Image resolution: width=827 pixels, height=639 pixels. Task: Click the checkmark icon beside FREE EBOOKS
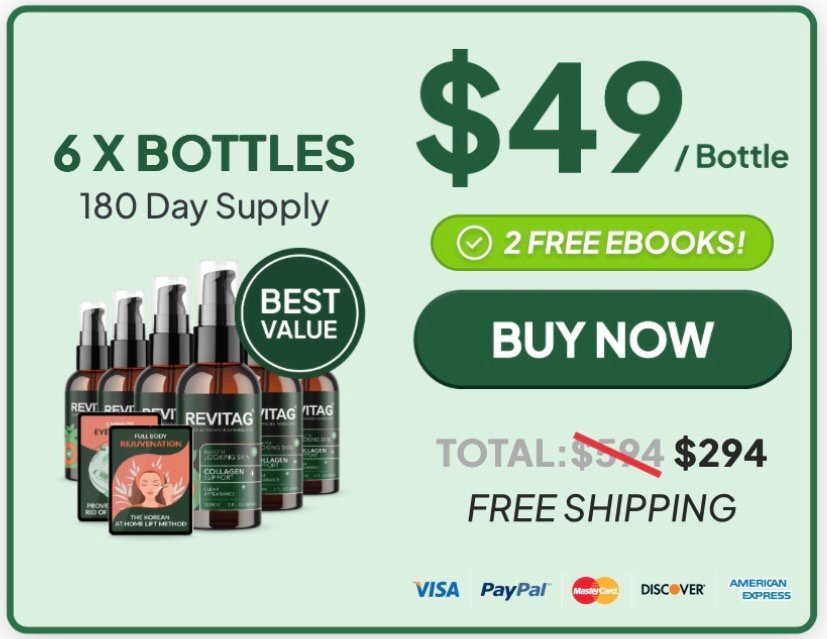tap(474, 243)
